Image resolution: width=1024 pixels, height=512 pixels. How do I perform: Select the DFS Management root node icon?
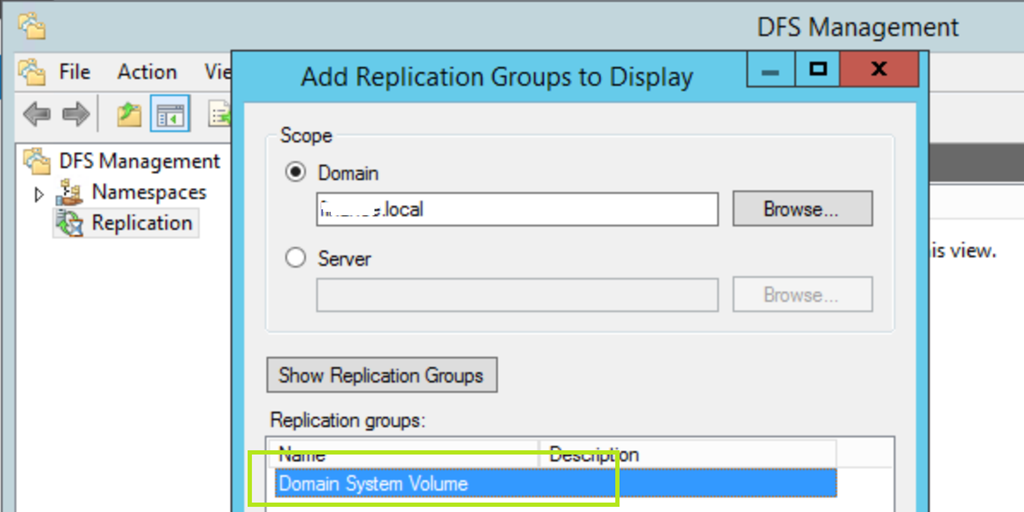(37, 161)
